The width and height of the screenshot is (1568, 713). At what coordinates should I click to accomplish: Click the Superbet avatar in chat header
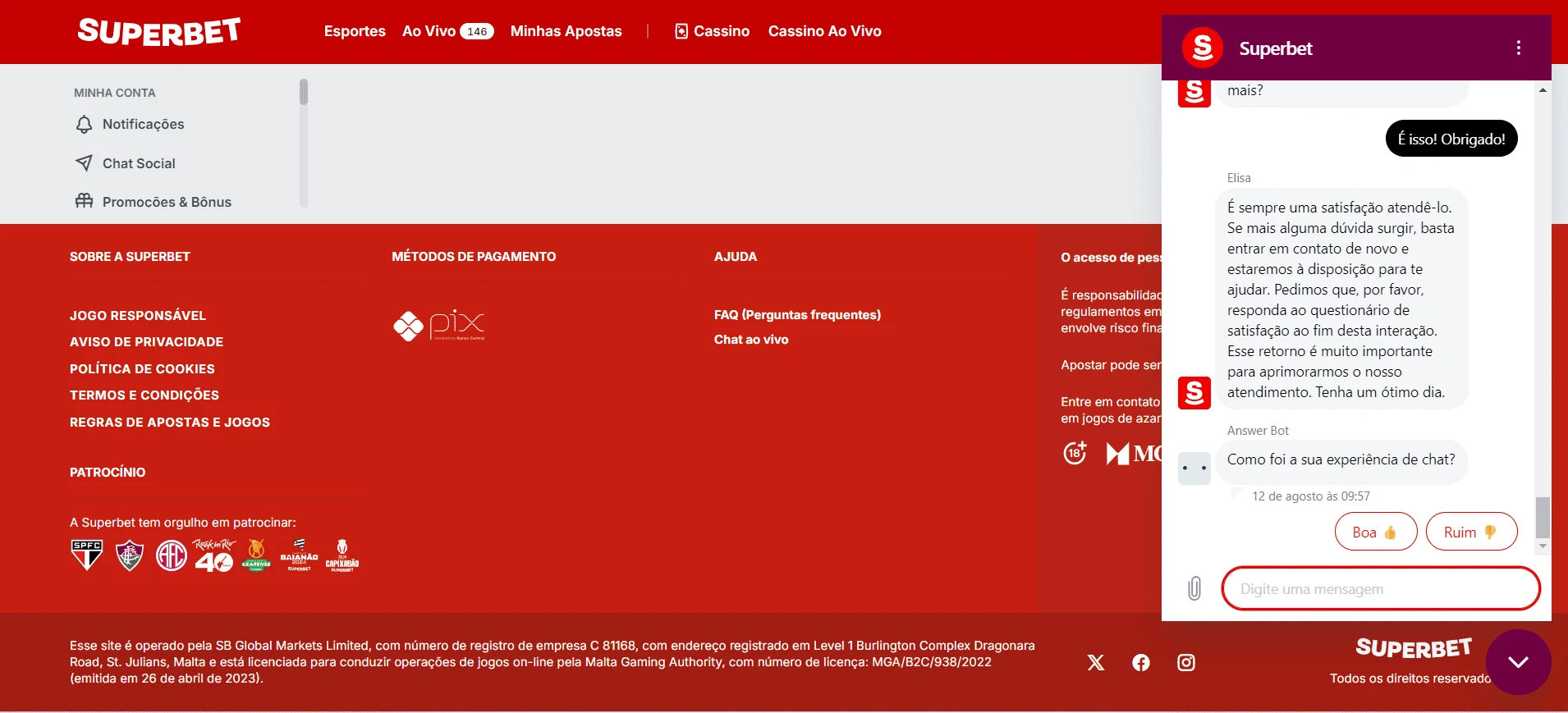[1203, 48]
